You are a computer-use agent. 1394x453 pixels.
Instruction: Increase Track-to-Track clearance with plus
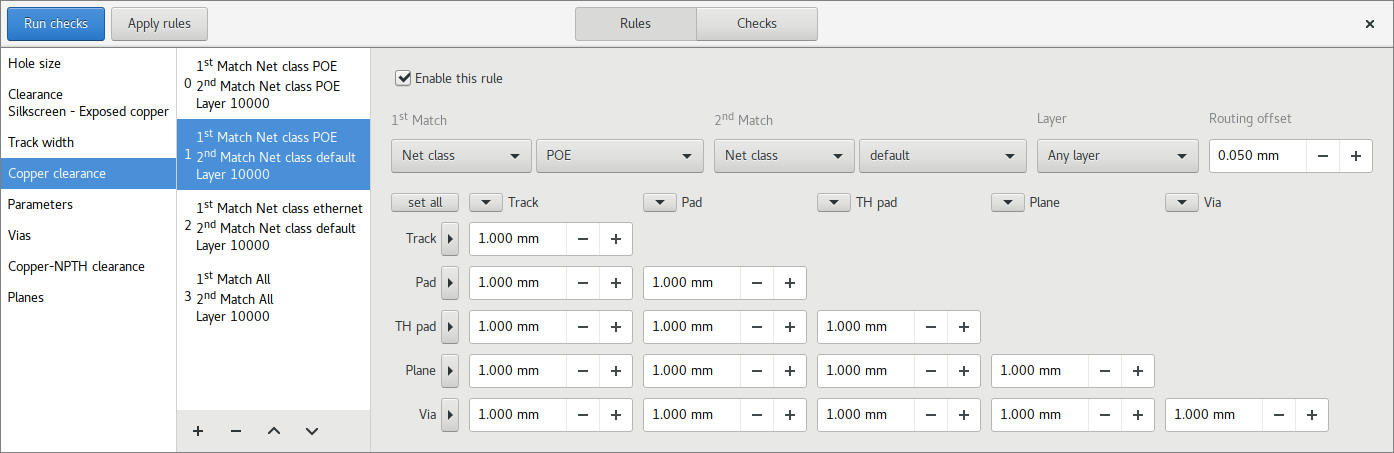(616, 239)
